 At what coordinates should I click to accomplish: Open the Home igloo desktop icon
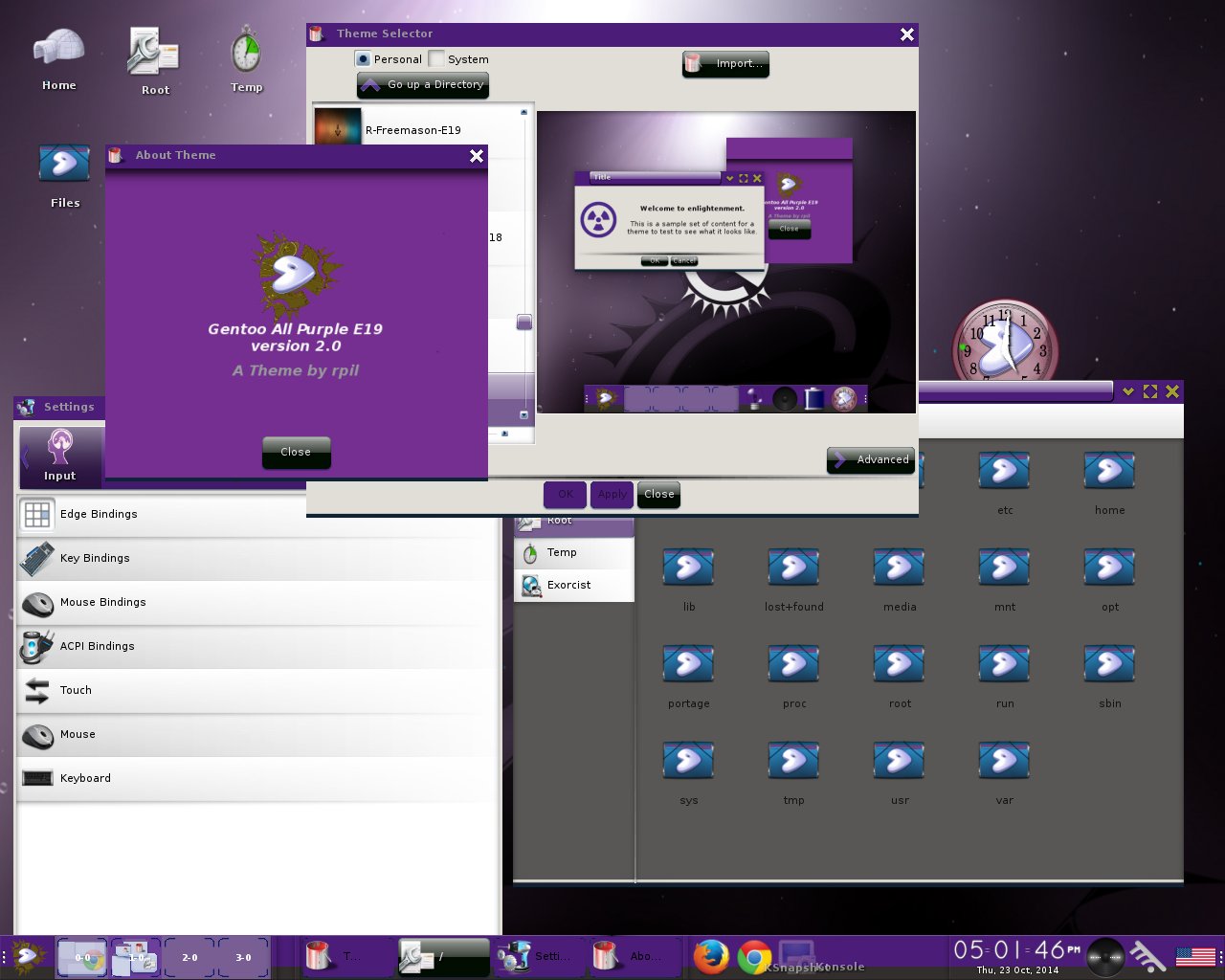(x=58, y=48)
